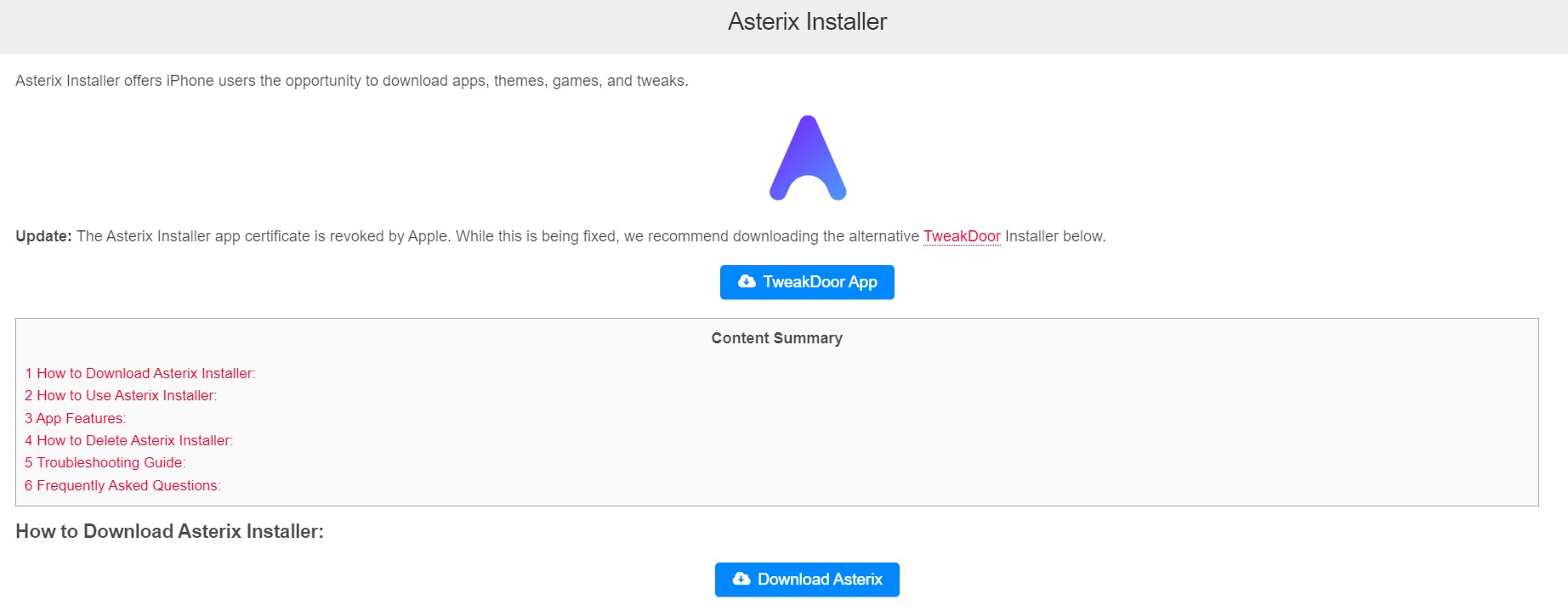Open the TweakDoor inline link
The width and height of the screenshot is (1568, 611).
(x=962, y=236)
